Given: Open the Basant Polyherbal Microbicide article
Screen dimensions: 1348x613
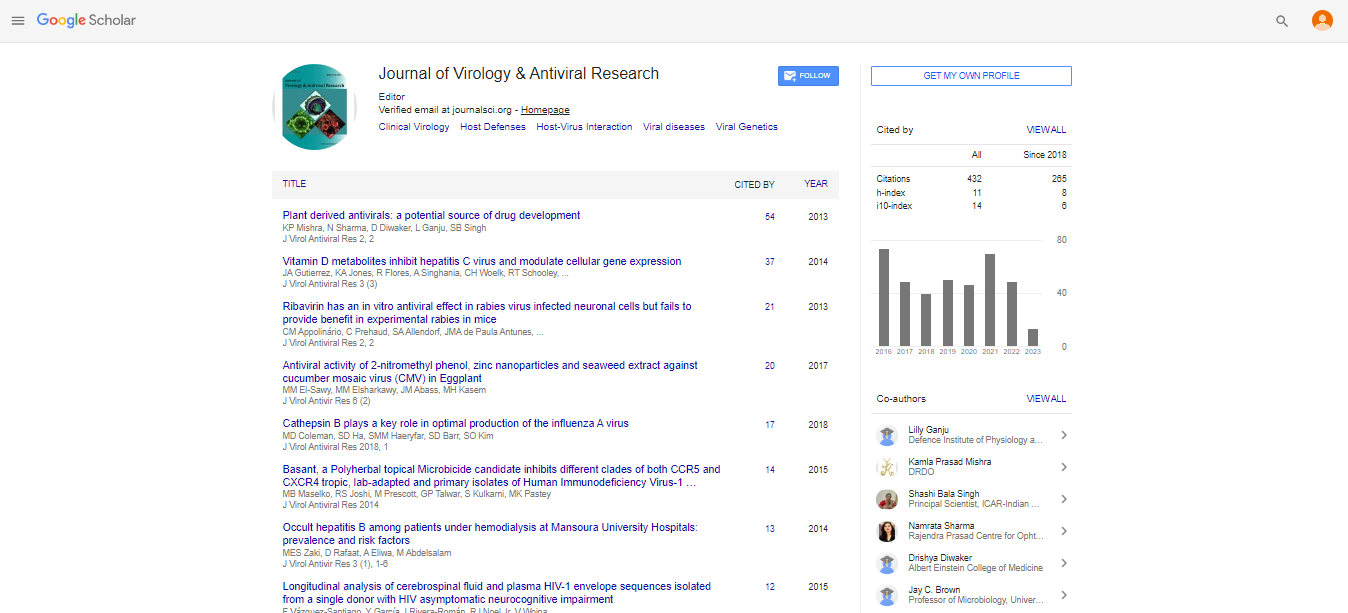Looking at the screenshot, I should (x=501, y=475).
